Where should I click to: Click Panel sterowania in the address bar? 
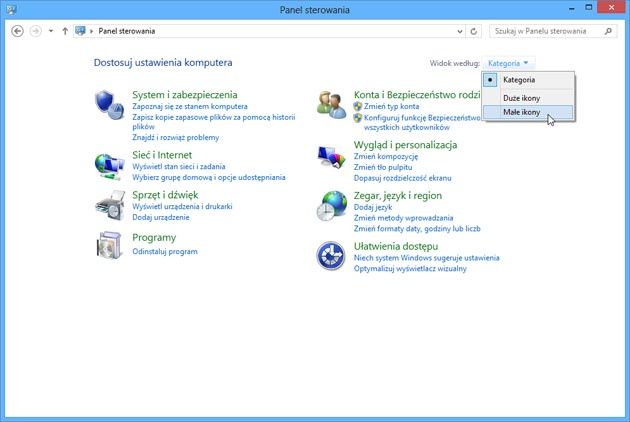[127, 31]
